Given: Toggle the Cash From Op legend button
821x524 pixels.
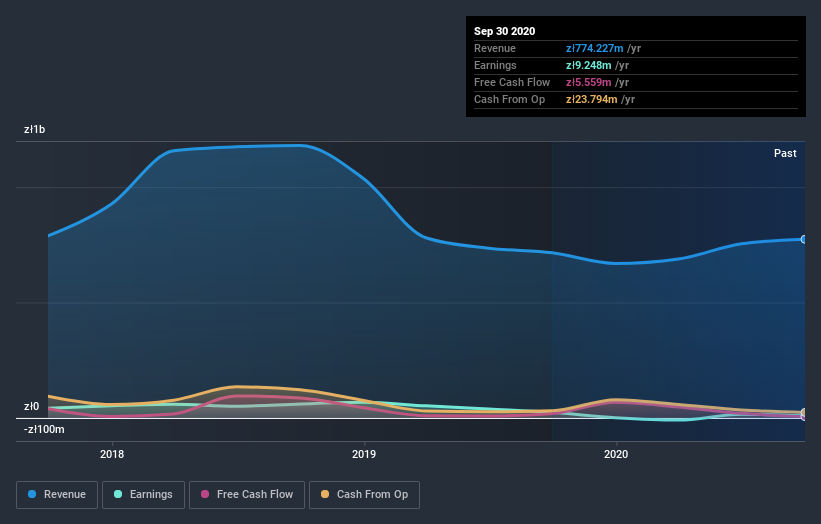Looking at the screenshot, I should [364, 495].
